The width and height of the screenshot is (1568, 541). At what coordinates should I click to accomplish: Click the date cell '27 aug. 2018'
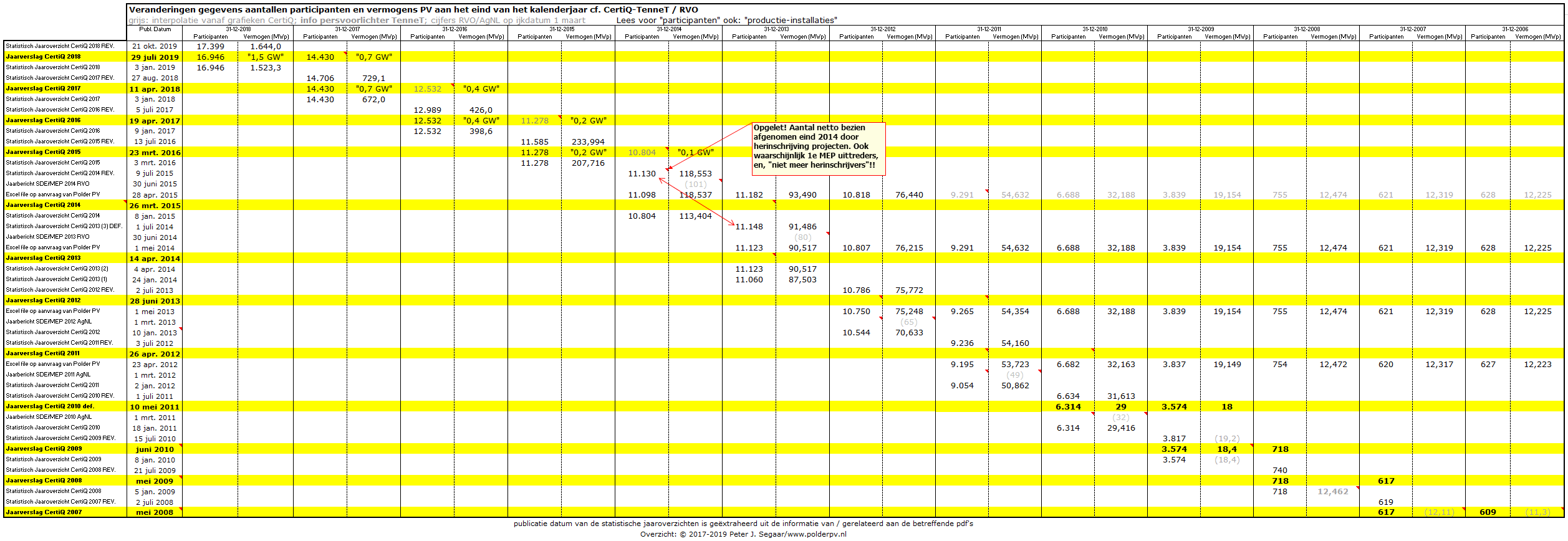pos(155,78)
